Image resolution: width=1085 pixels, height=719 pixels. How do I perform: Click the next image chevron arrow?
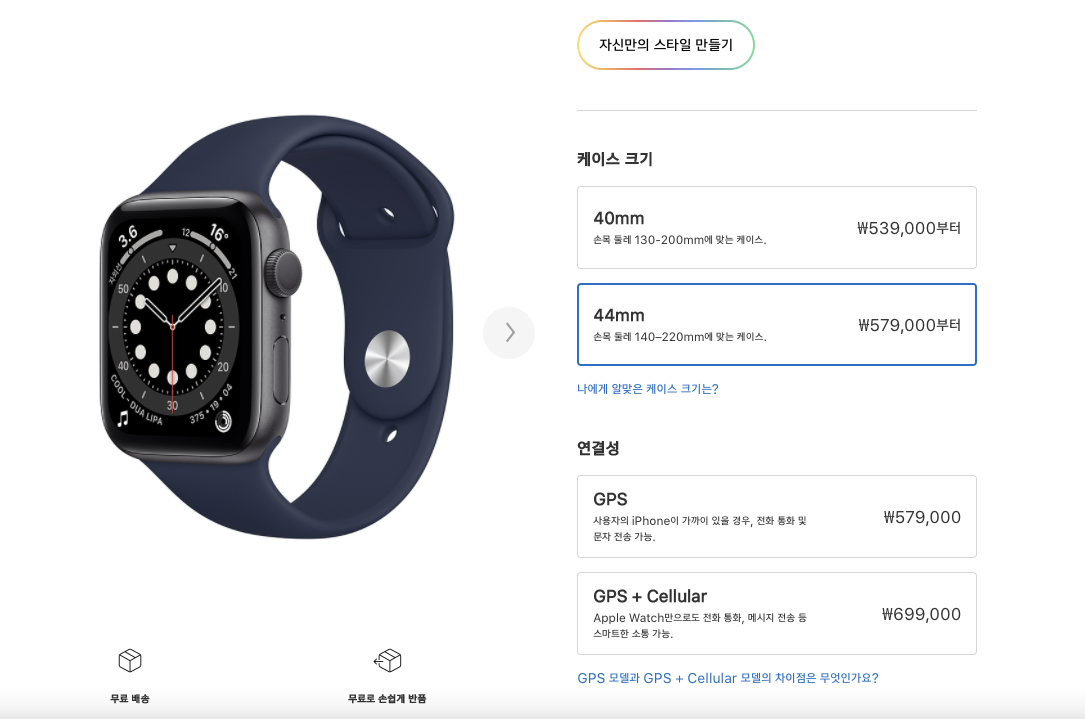coord(509,333)
